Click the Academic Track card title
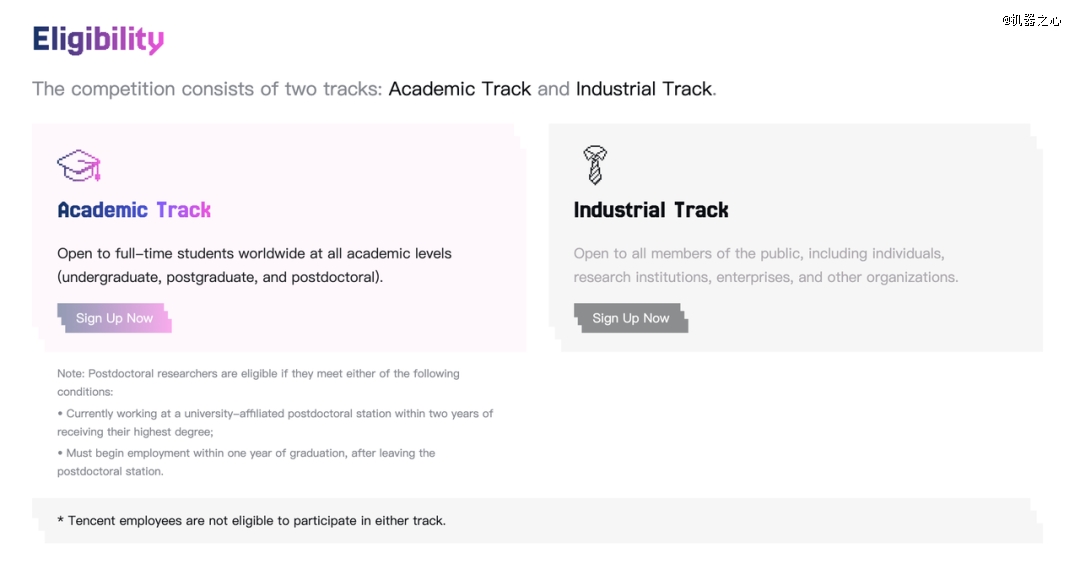The image size is (1080, 564). 134,210
